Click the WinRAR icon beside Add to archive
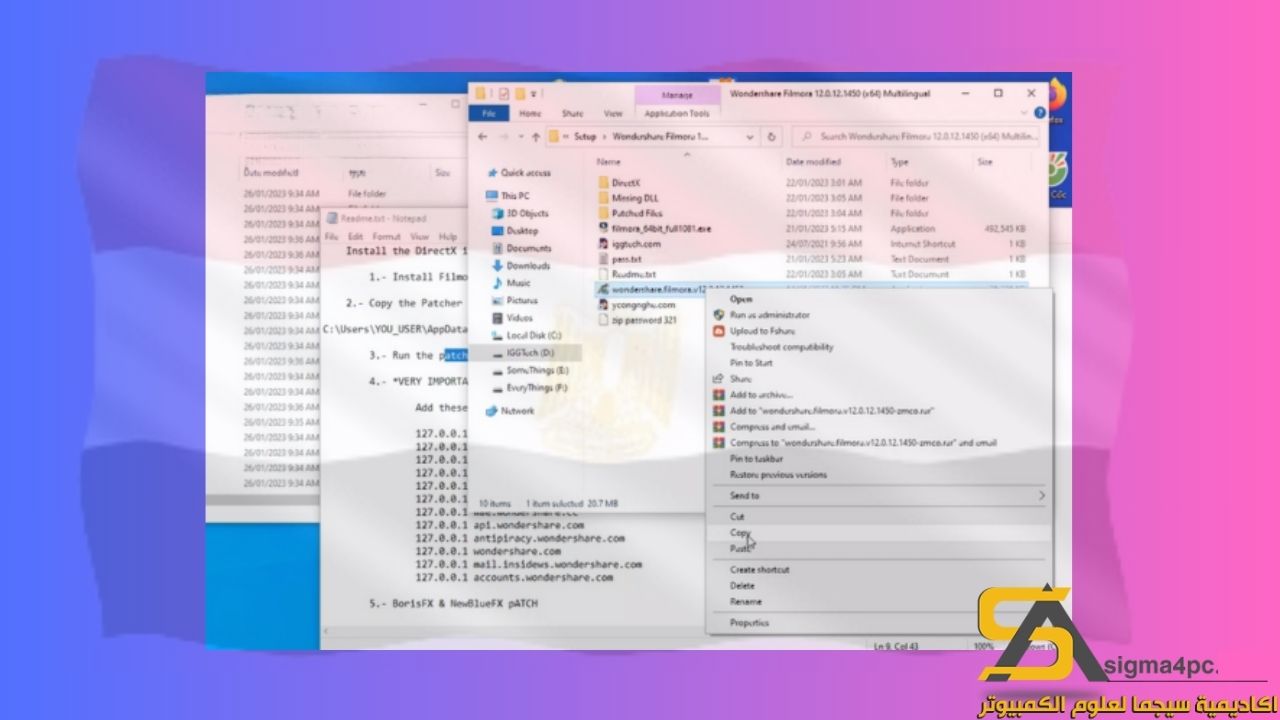The width and height of the screenshot is (1280, 720). pos(717,394)
